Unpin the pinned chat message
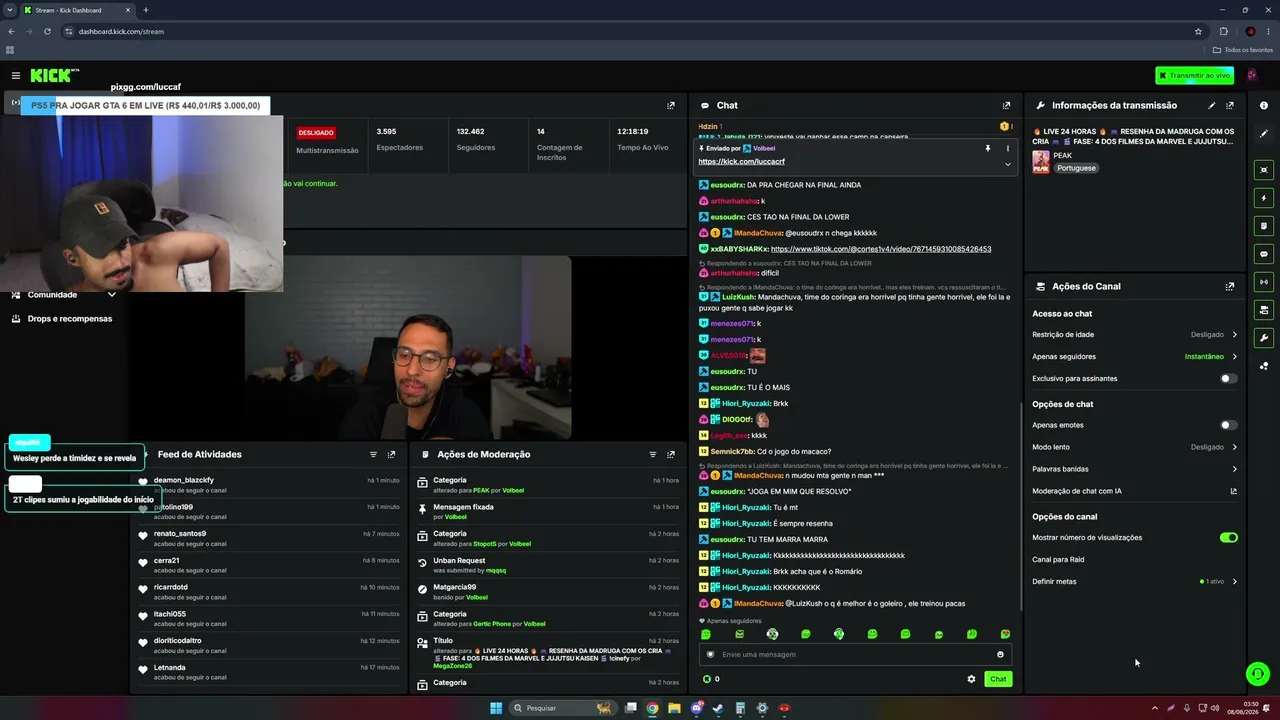This screenshot has width=1280, height=720. click(988, 148)
